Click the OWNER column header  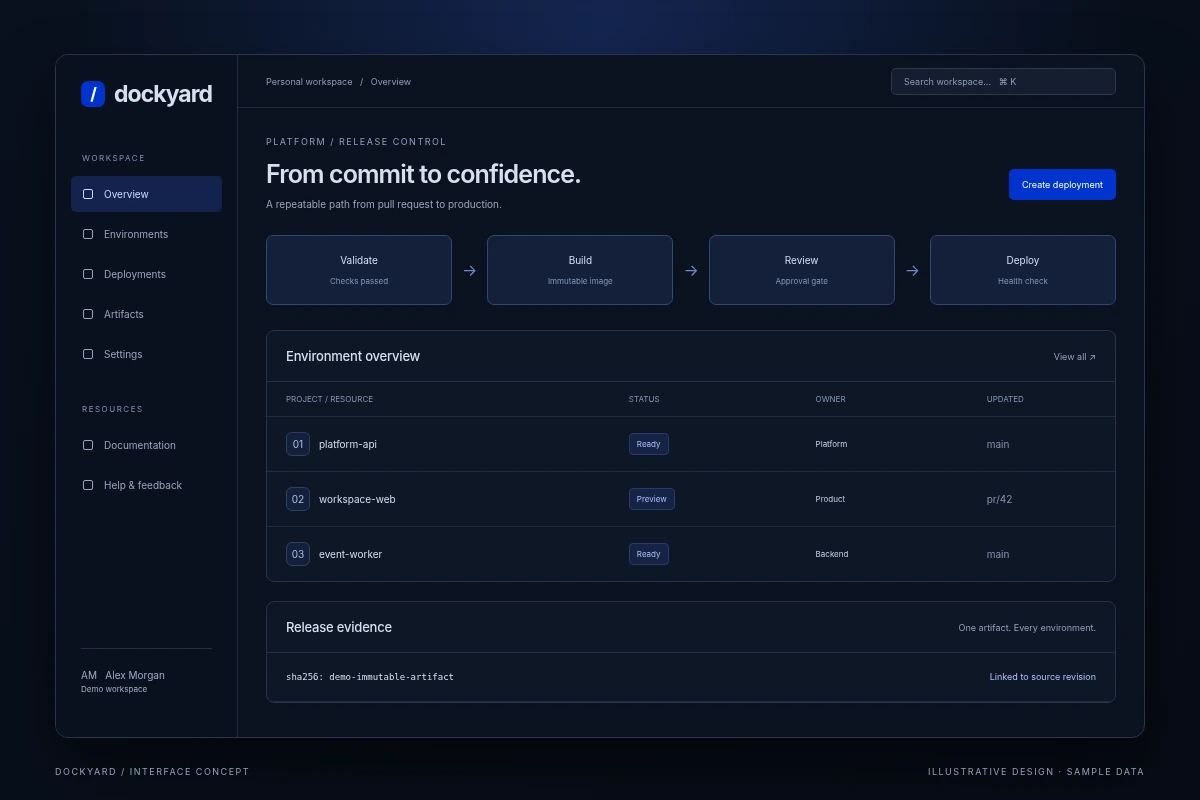[830, 399]
